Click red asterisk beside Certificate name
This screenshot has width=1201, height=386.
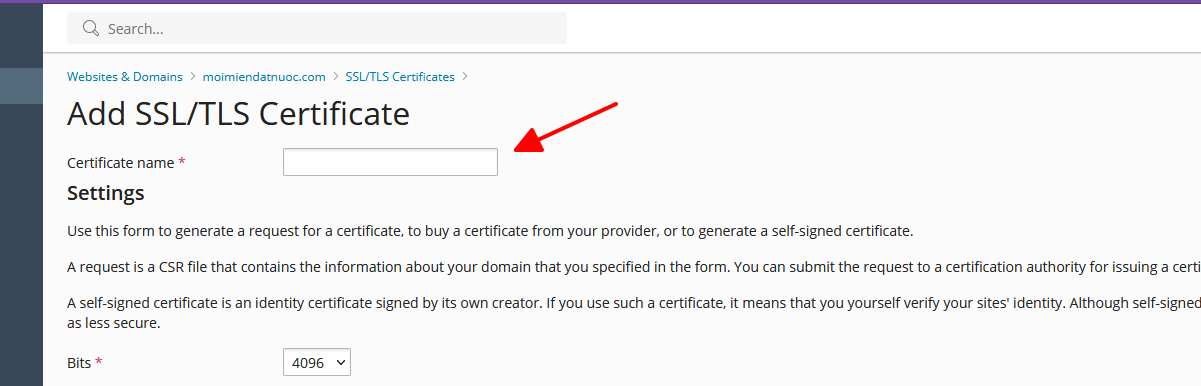click(x=182, y=162)
